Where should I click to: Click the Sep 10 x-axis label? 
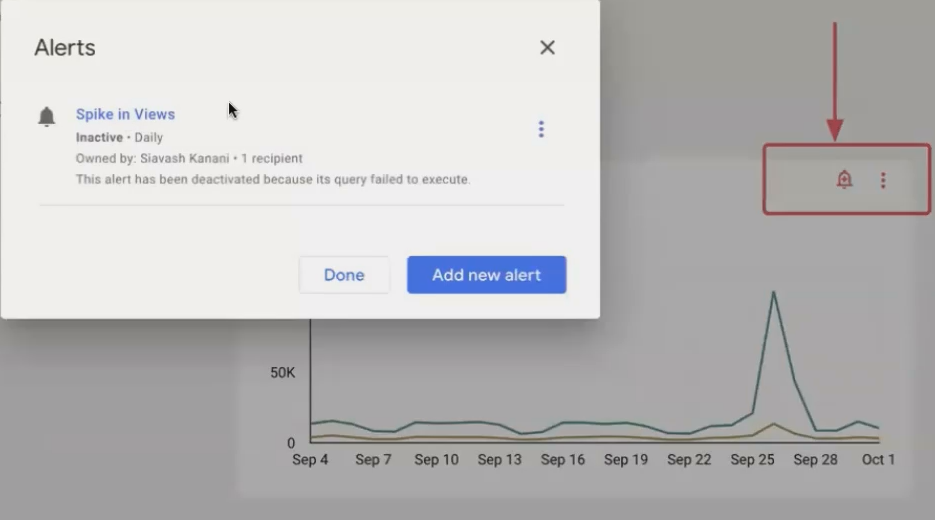(x=436, y=460)
